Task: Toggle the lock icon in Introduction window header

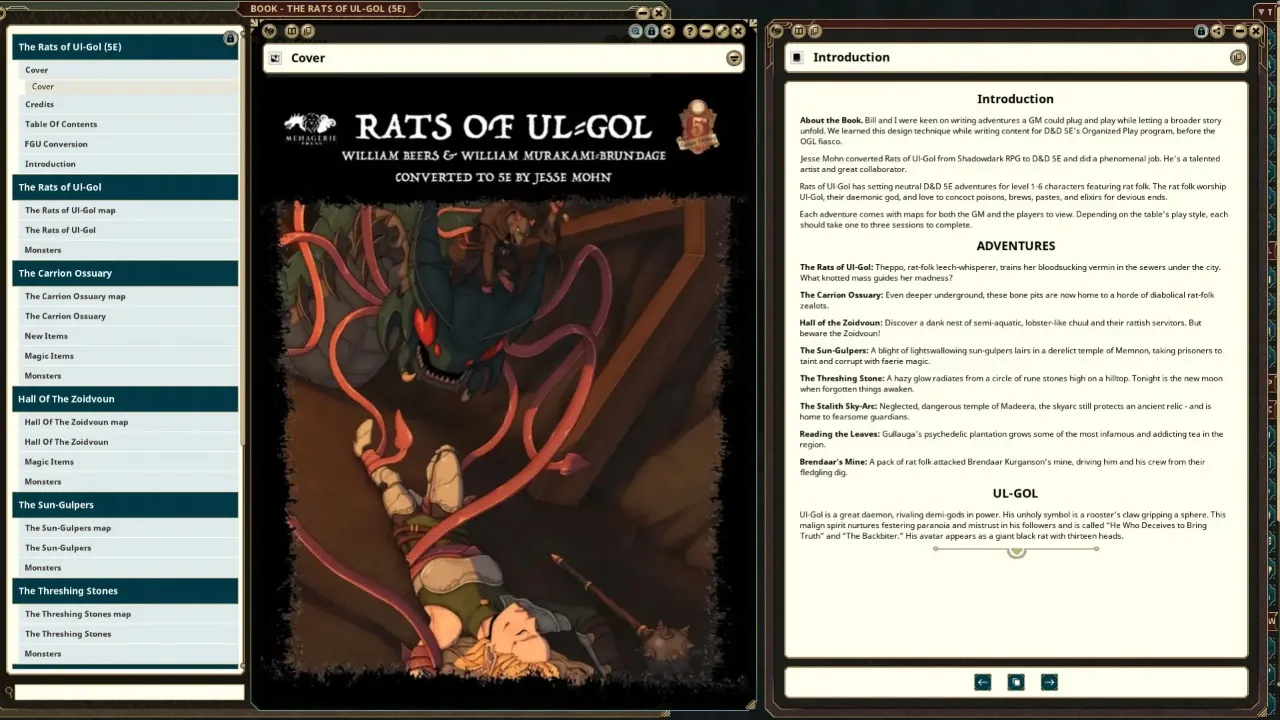Action: pos(1201,31)
